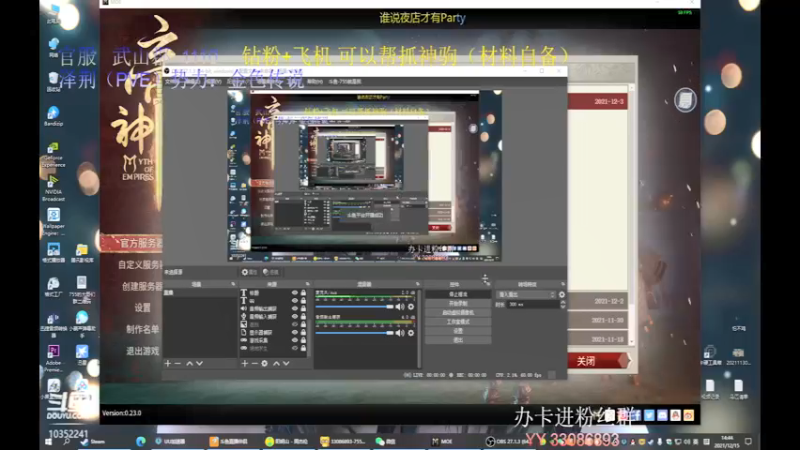This screenshot has width=800, height=450.
Task: Remove the selected OBS scene
Action: 178,363
